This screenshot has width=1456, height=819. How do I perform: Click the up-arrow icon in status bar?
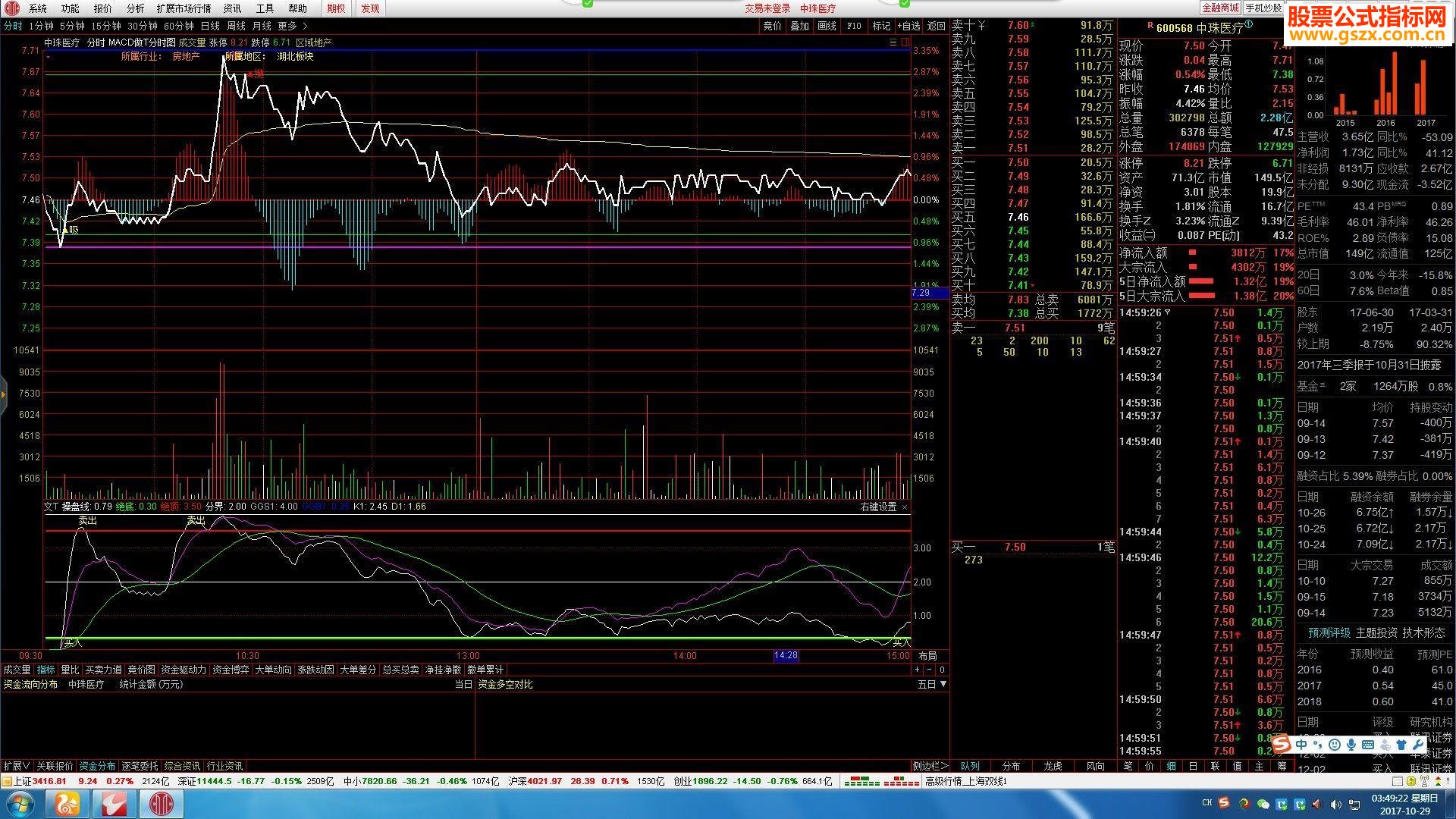coord(1437,781)
